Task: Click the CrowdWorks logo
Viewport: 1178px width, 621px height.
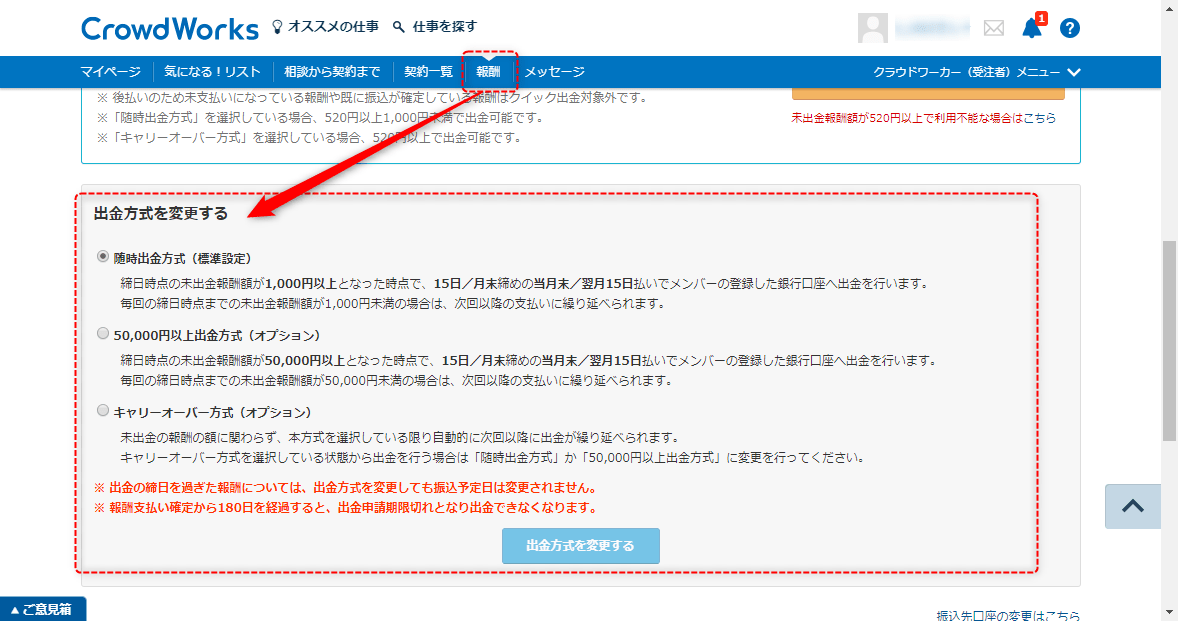Action: click(169, 28)
